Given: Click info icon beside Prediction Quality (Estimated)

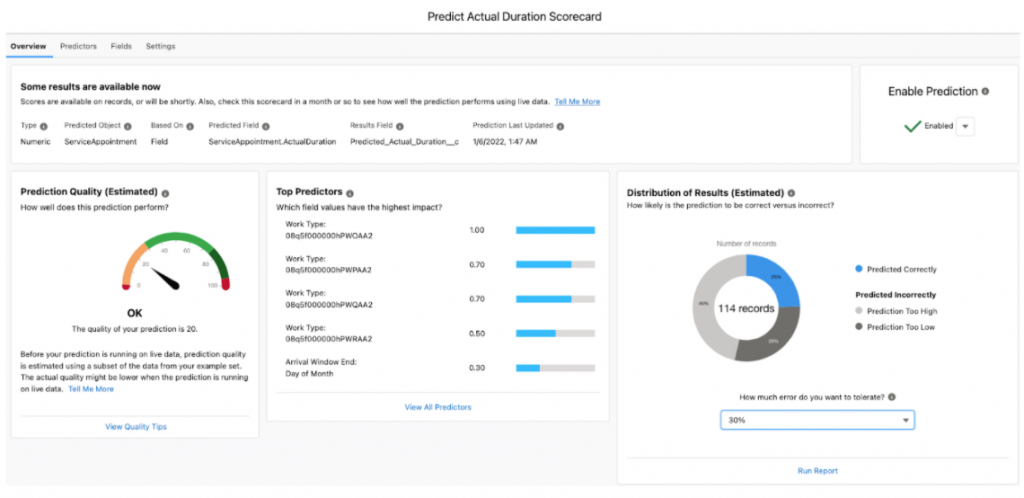Looking at the screenshot, I should click(x=166, y=193).
